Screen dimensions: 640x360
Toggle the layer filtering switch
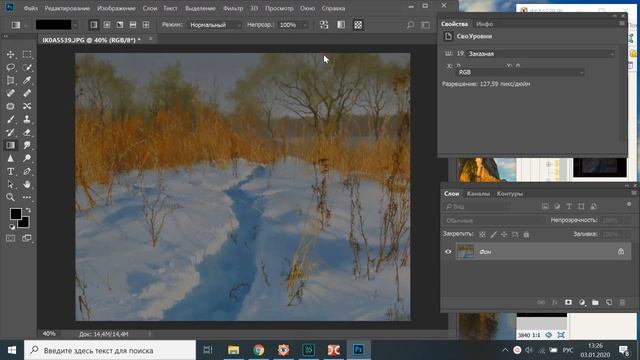tap(629, 204)
